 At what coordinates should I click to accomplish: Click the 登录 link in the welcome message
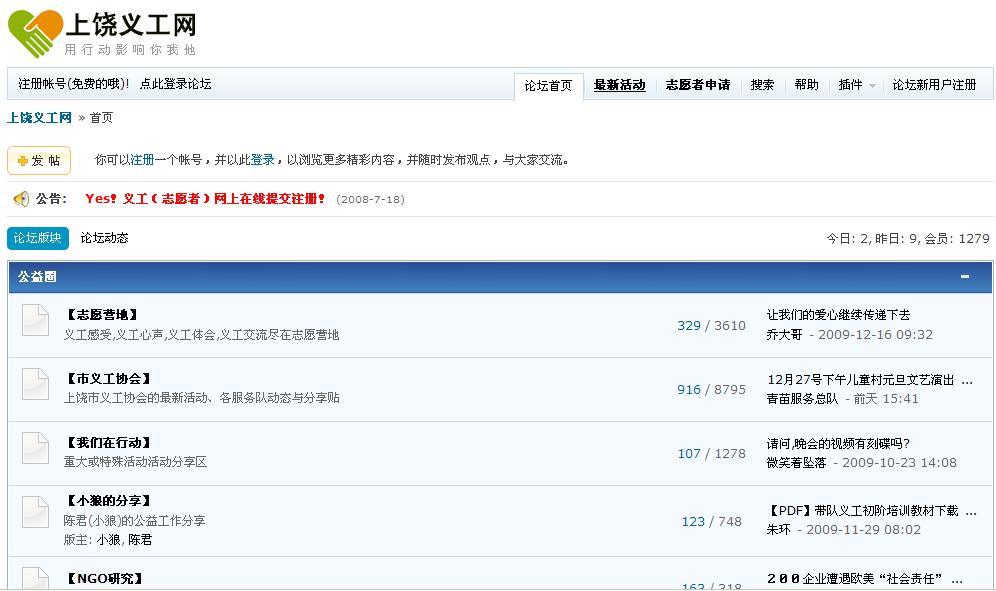[262, 160]
